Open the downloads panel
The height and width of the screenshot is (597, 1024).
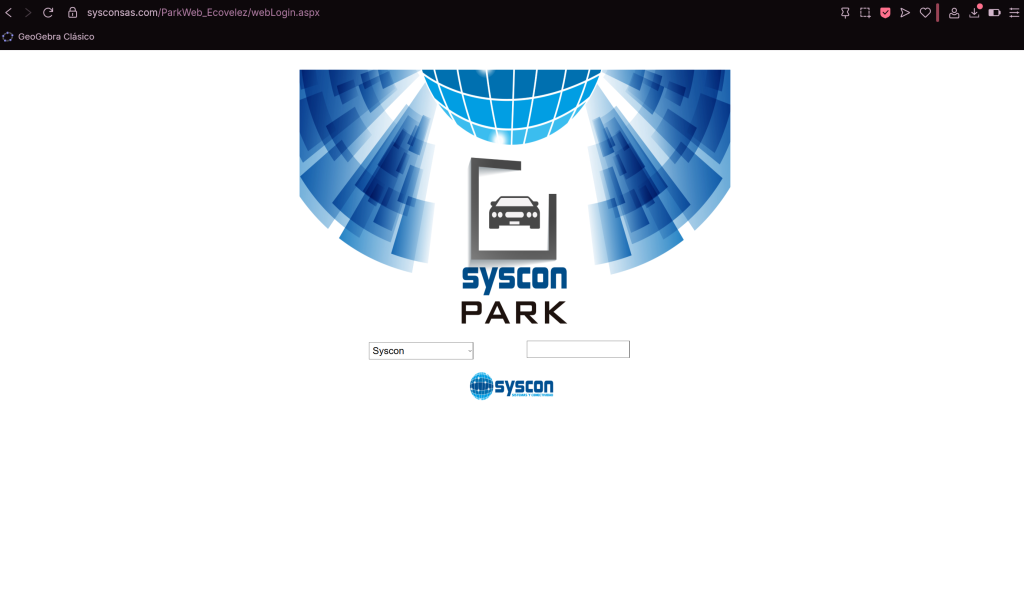pyautogui.click(x=974, y=12)
